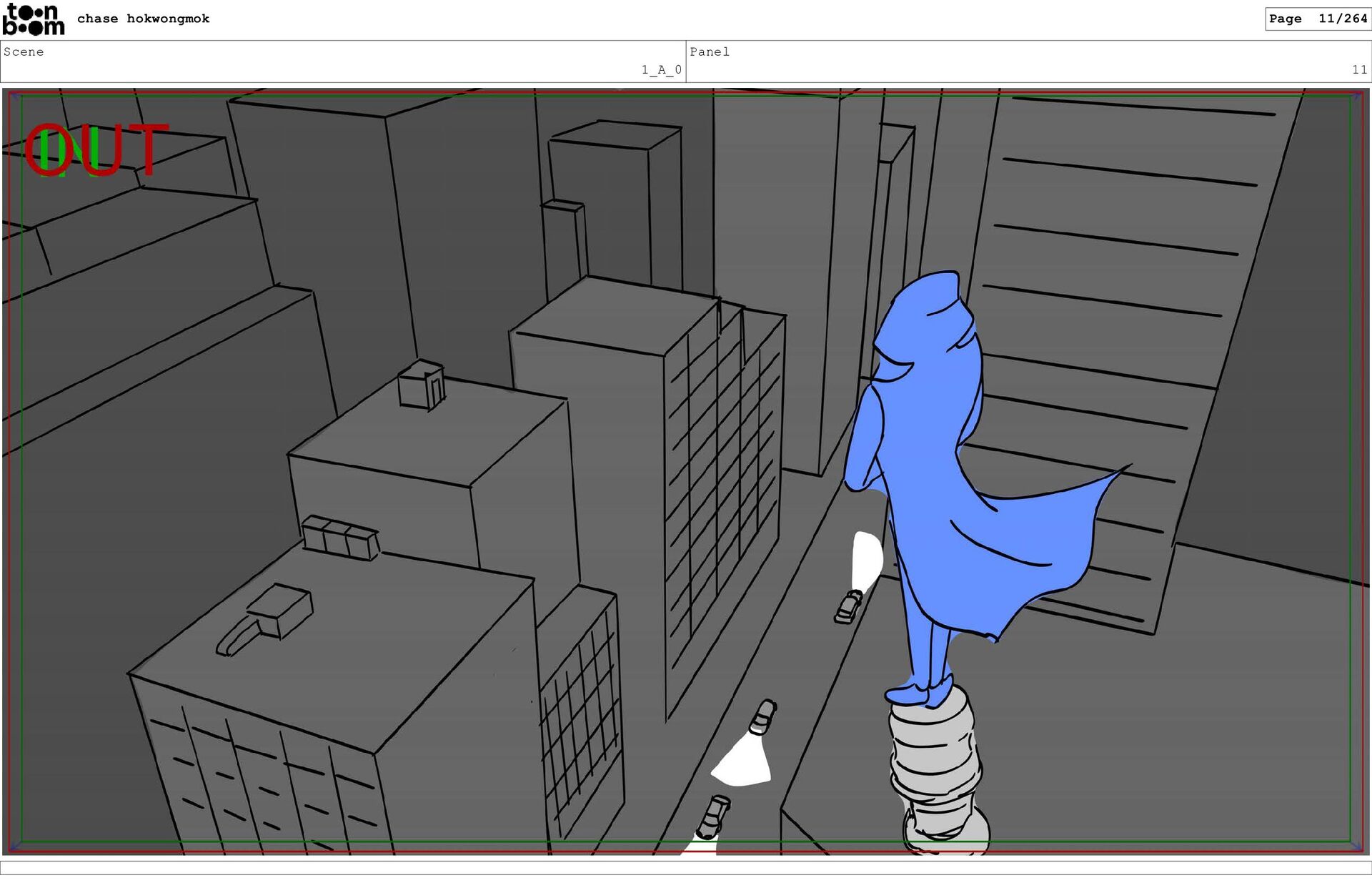Image resolution: width=1372 pixels, height=888 pixels.
Task: Click the Page 11/264 box
Action: pos(1317,19)
